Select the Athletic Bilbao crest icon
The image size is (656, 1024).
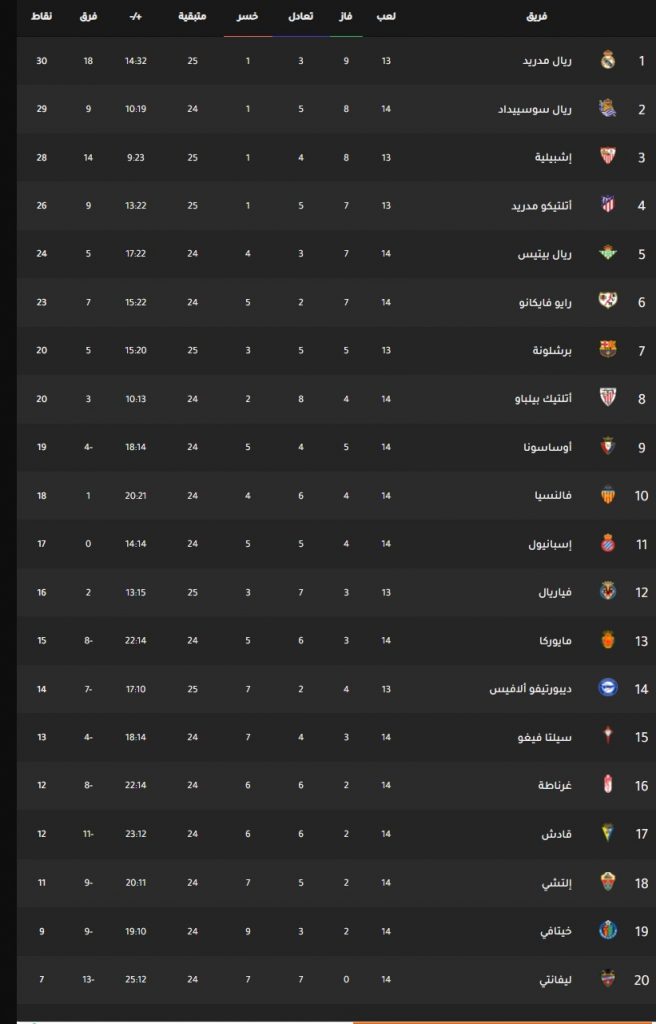(x=608, y=398)
